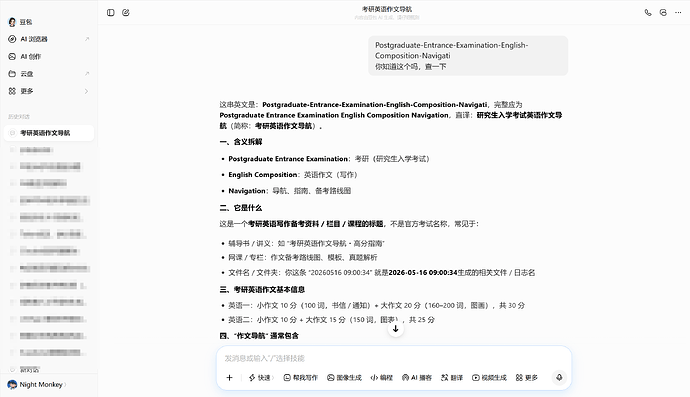690x397 pixels.
Task: Choose the 帮我写作 skill
Action: [301, 378]
